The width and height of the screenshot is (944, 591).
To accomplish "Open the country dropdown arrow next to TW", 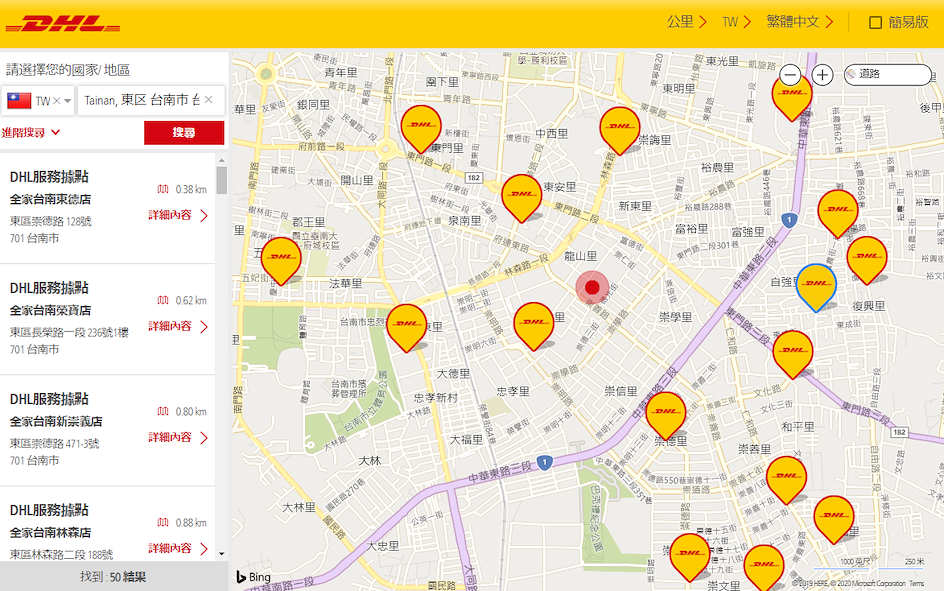I will 67,101.
